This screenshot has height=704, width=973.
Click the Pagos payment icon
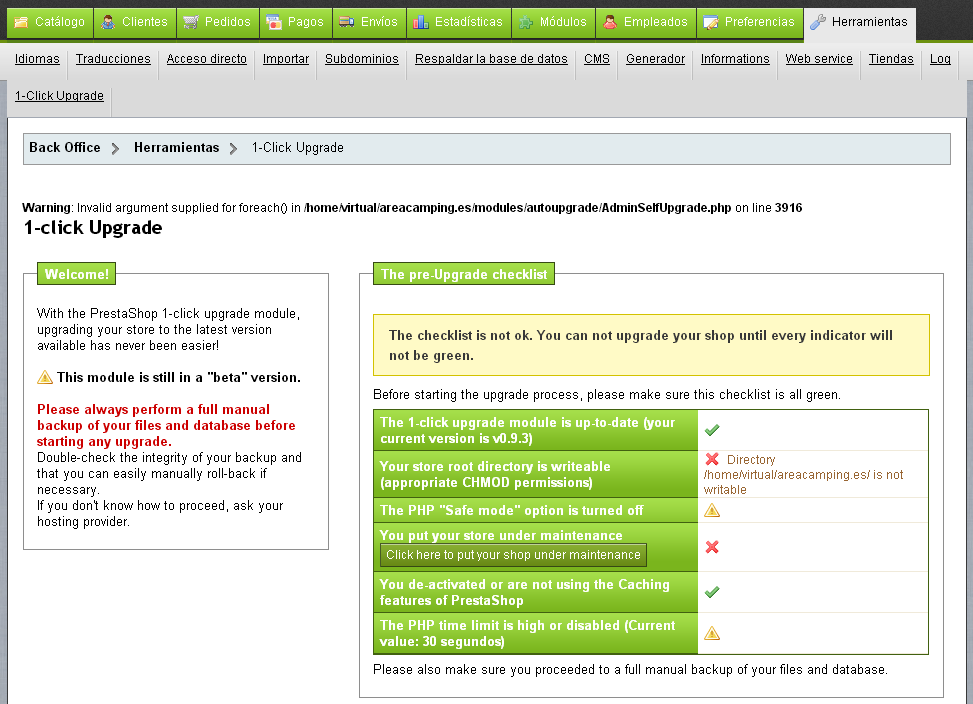click(274, 22)
